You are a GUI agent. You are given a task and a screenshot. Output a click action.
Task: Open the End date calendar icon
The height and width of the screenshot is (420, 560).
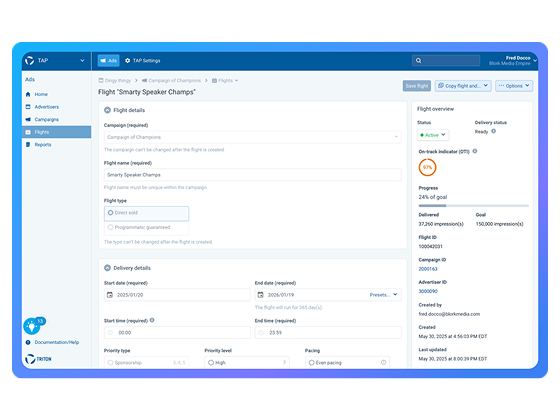click(x=261, y=295)
